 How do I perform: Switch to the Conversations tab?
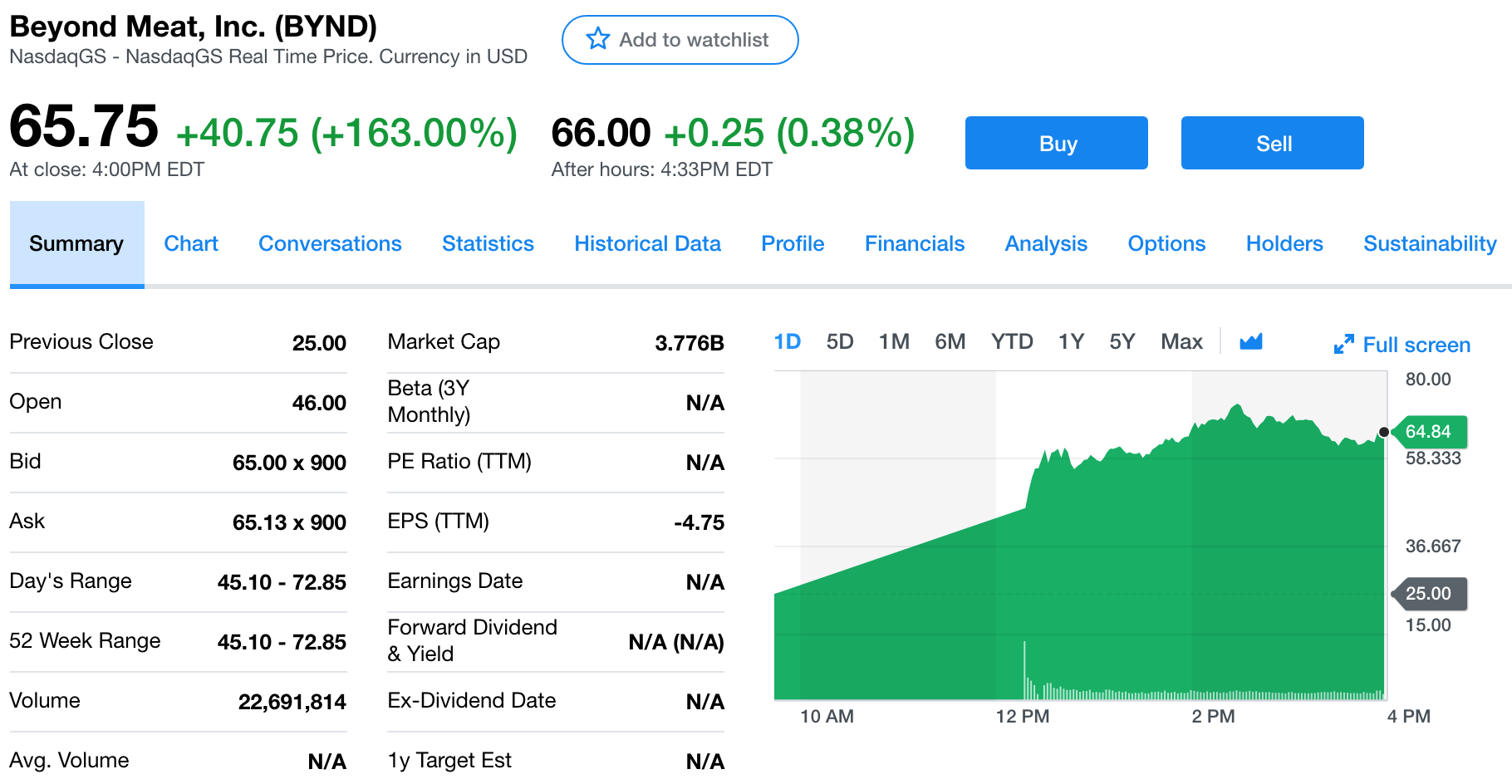[x=330, y=243]
